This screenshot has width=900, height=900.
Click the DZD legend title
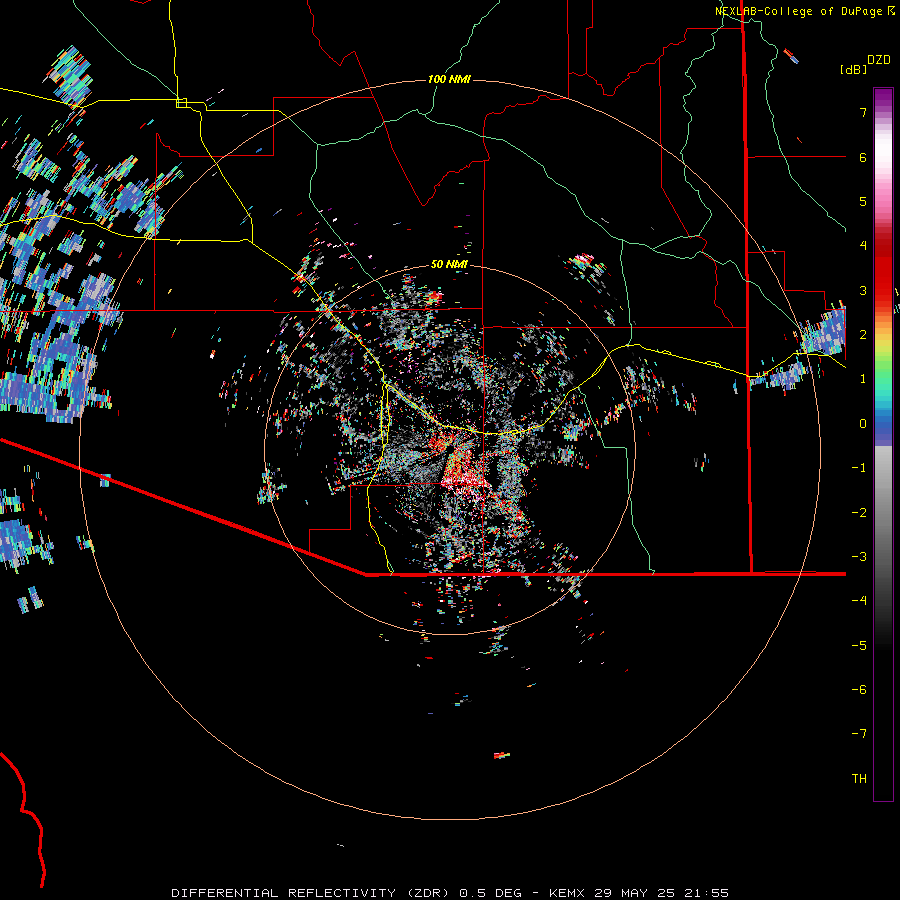coord(879,60)
